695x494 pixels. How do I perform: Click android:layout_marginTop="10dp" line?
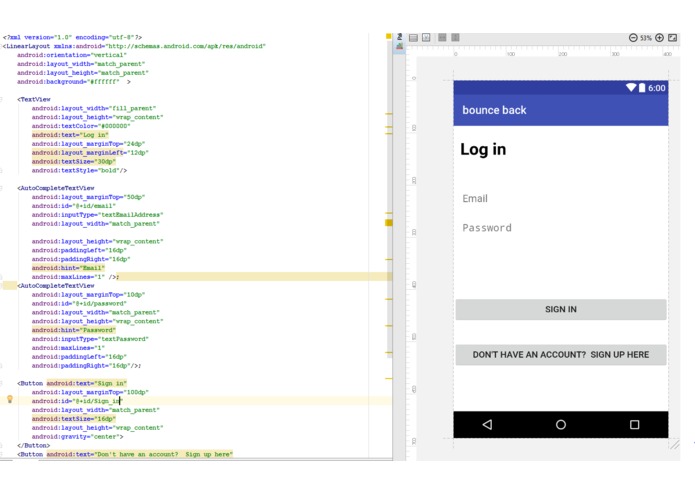tap(88, 294)
